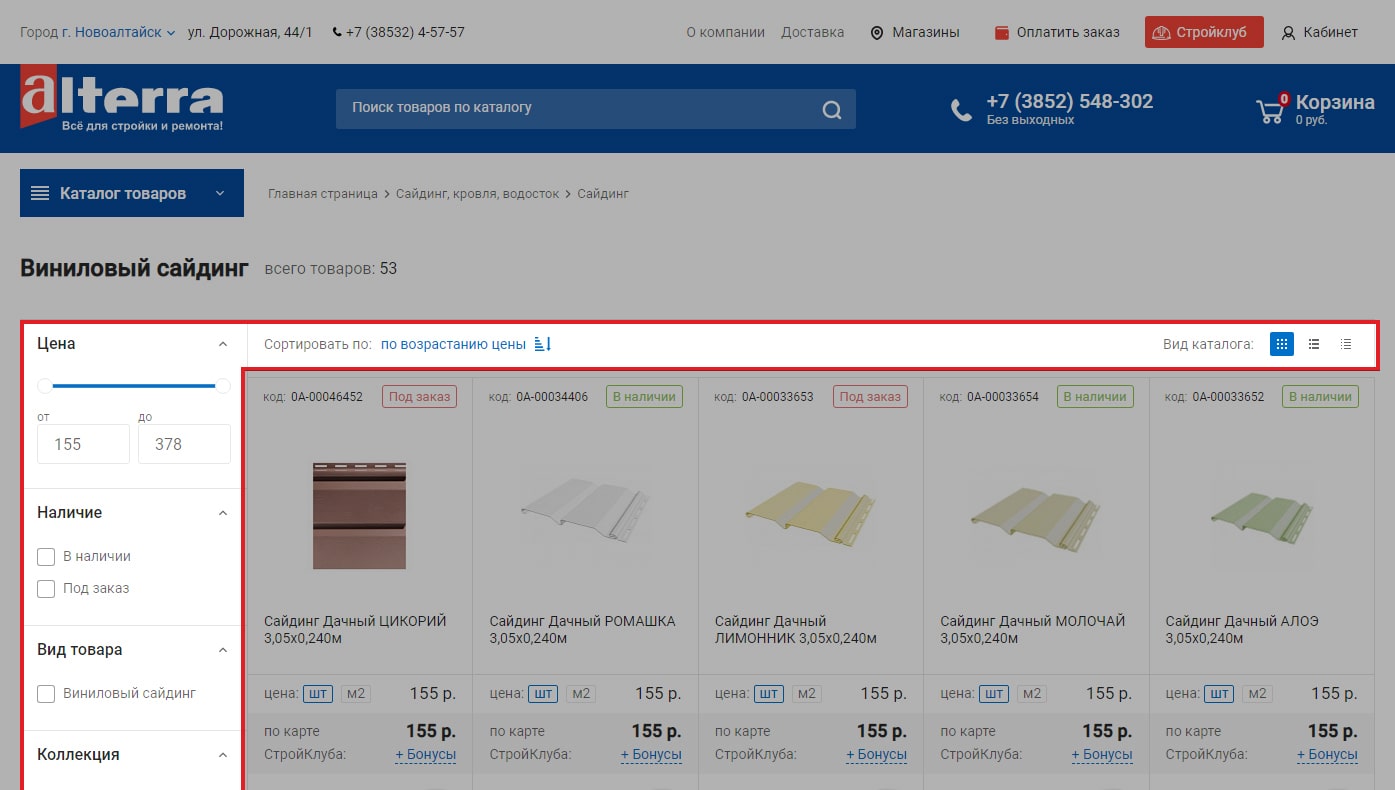Expand the "Каталог товаров" menu
Viewport: 1395px width, 790px height.
(x=132, y=193)
